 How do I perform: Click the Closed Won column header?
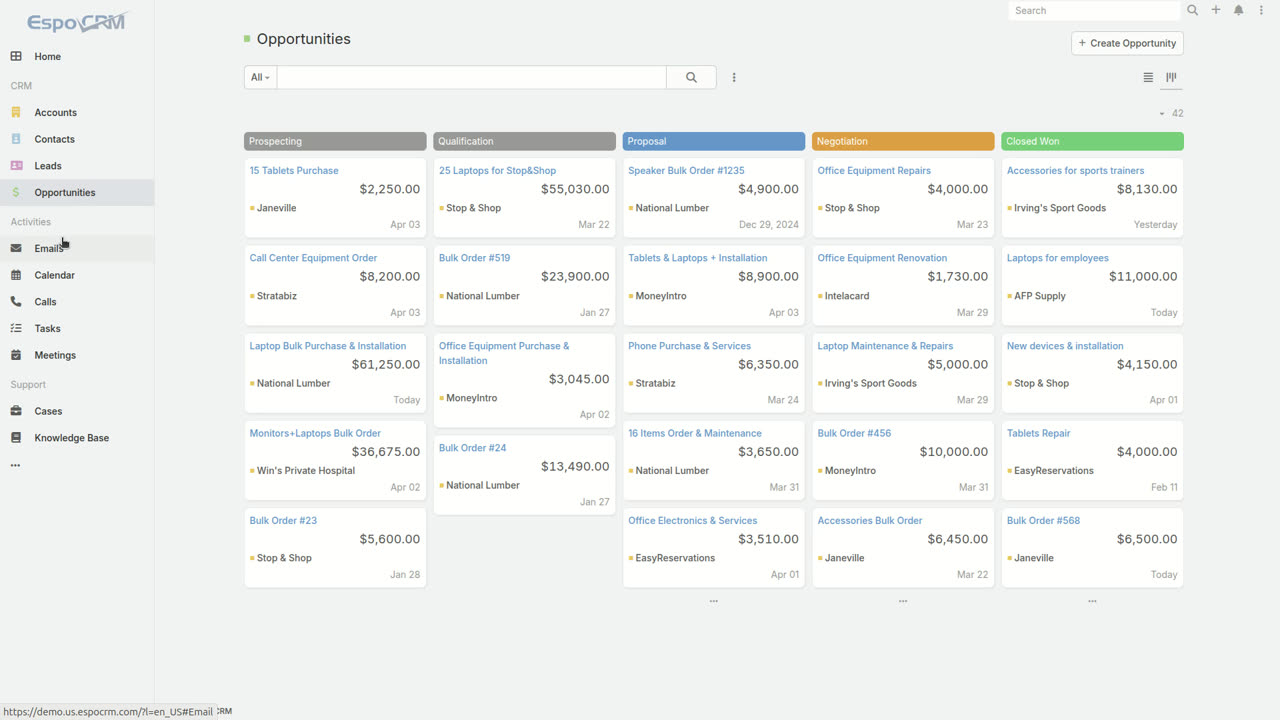1092,141
